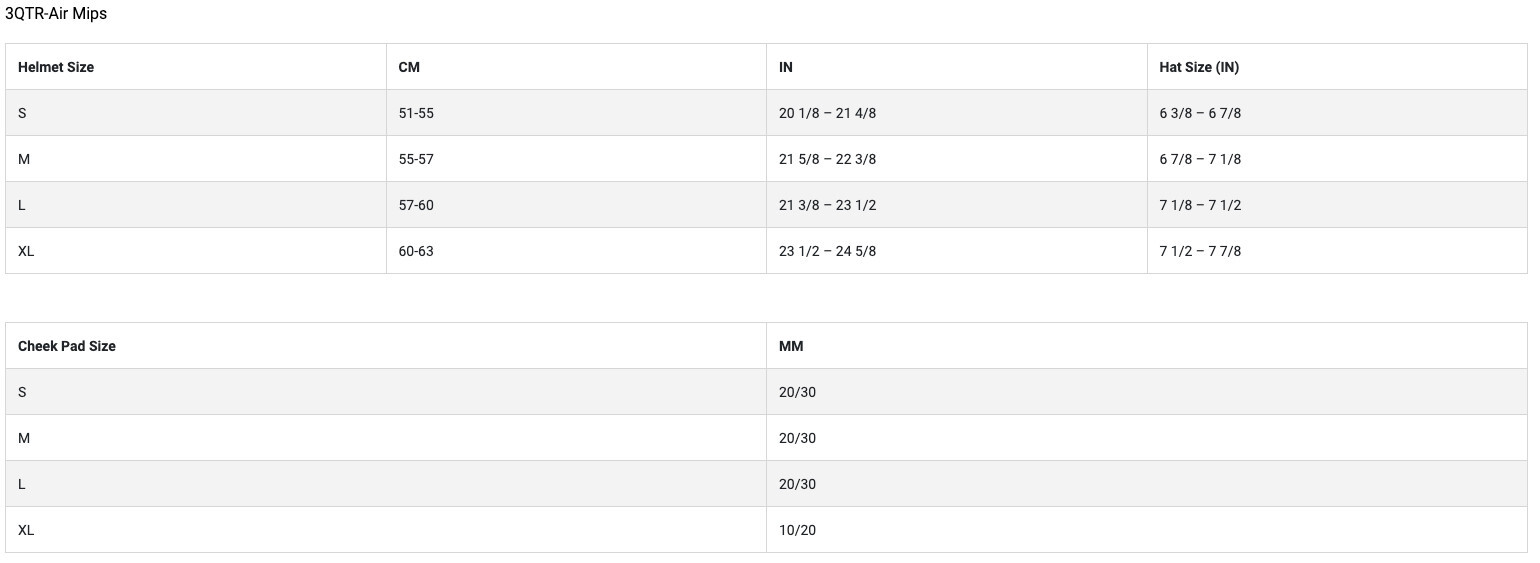Click the L row label in cheek pad table
1540x563 pixels.
22,484
